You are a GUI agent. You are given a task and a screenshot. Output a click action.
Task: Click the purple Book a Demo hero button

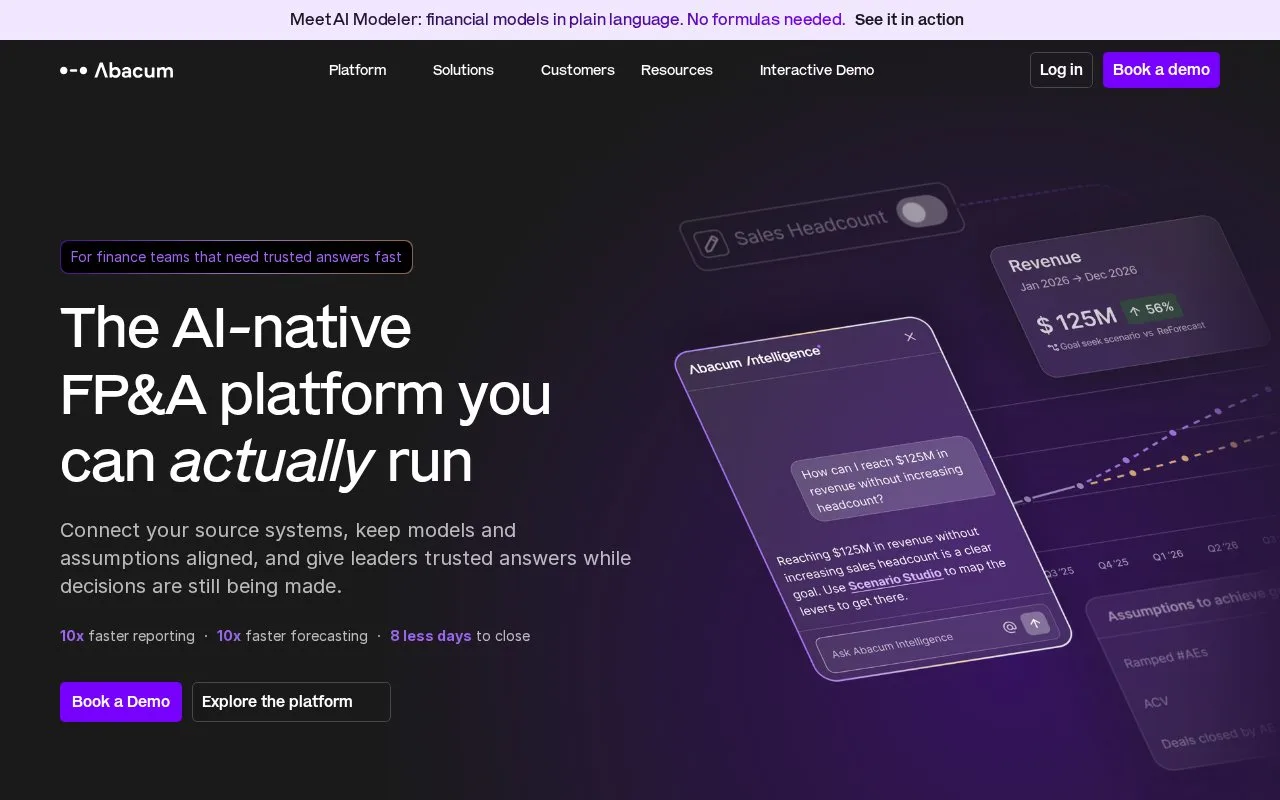(121, 702)
